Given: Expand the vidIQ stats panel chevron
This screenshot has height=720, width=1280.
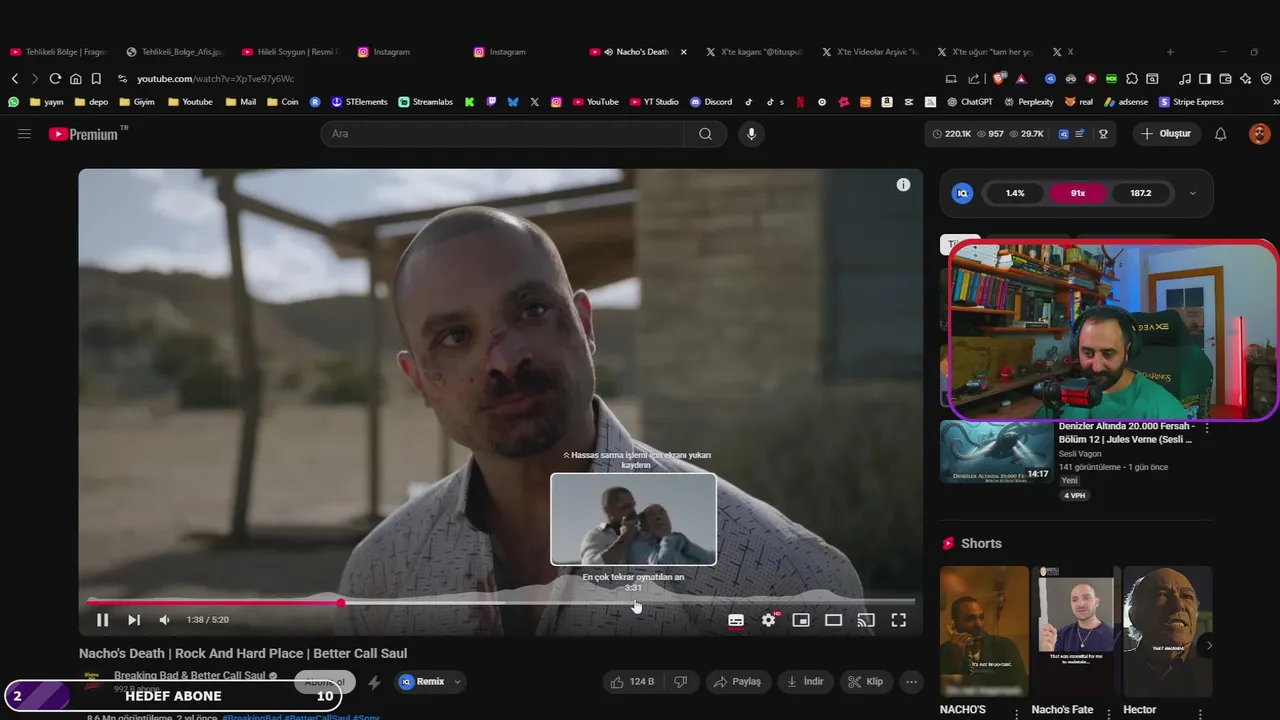Looking at the screenshot, I should pyautogui.click(x=1192, y=193).
